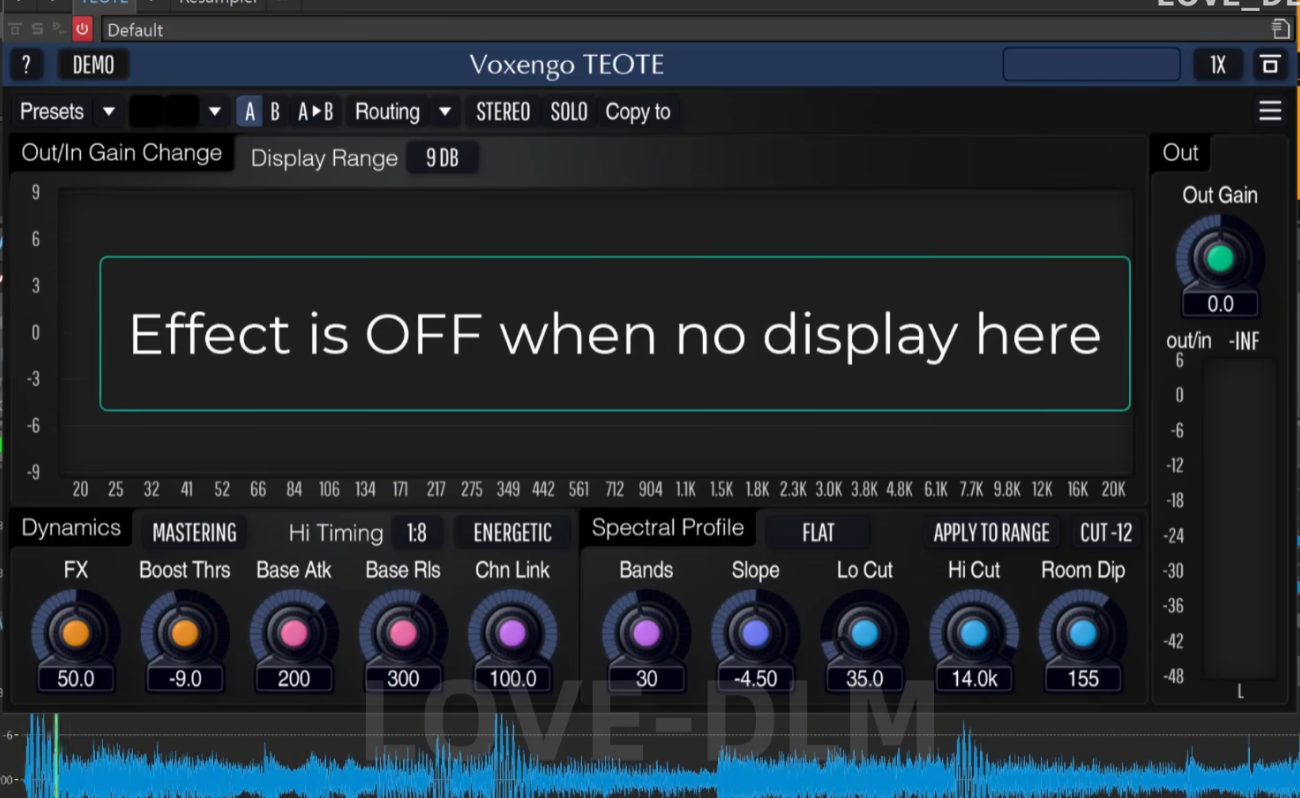The height and width of the screenshot is (798, 1300).
Task: Click the first black preset slot
Action: tap(147, 112)
